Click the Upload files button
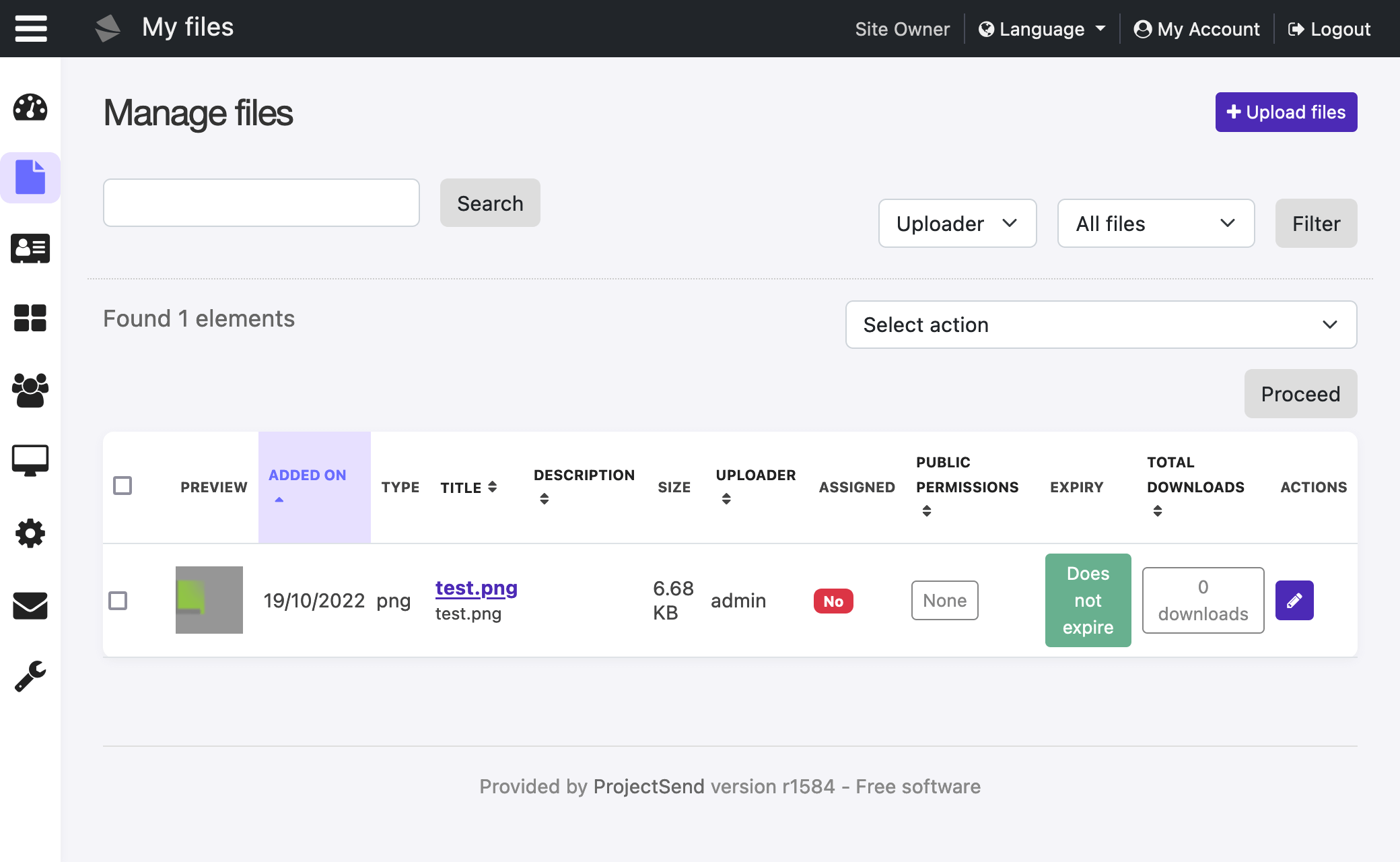Screen dimensions: 1400x862 point(1286,112)
